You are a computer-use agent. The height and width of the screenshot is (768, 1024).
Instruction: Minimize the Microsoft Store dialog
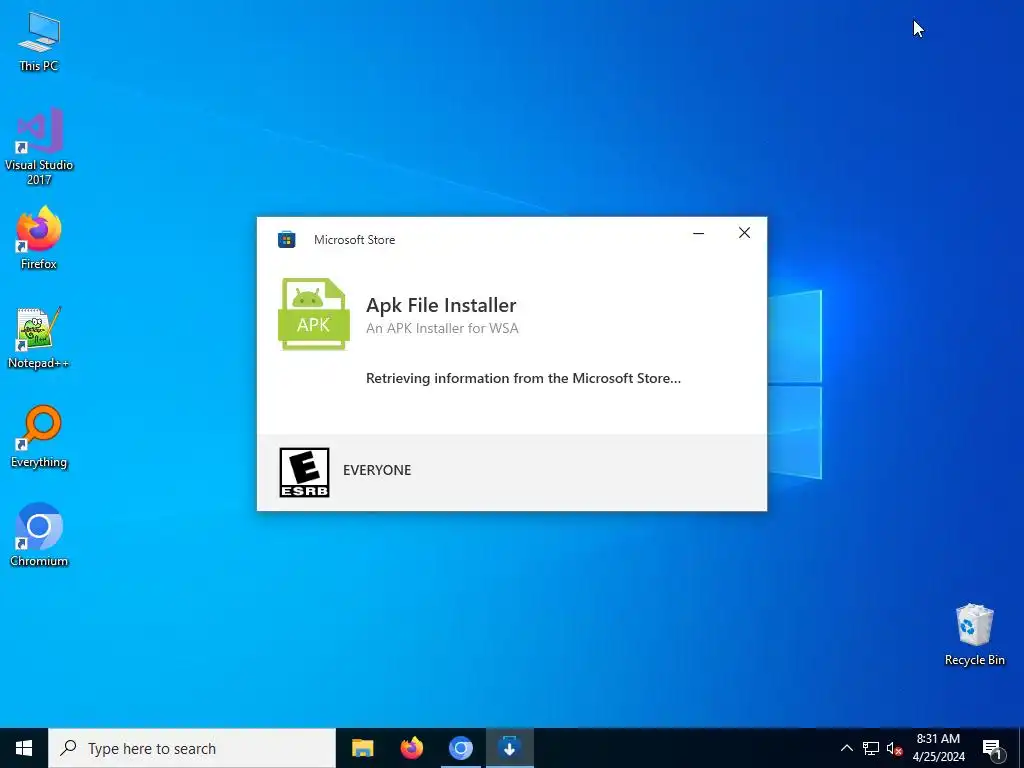[698, 233]
